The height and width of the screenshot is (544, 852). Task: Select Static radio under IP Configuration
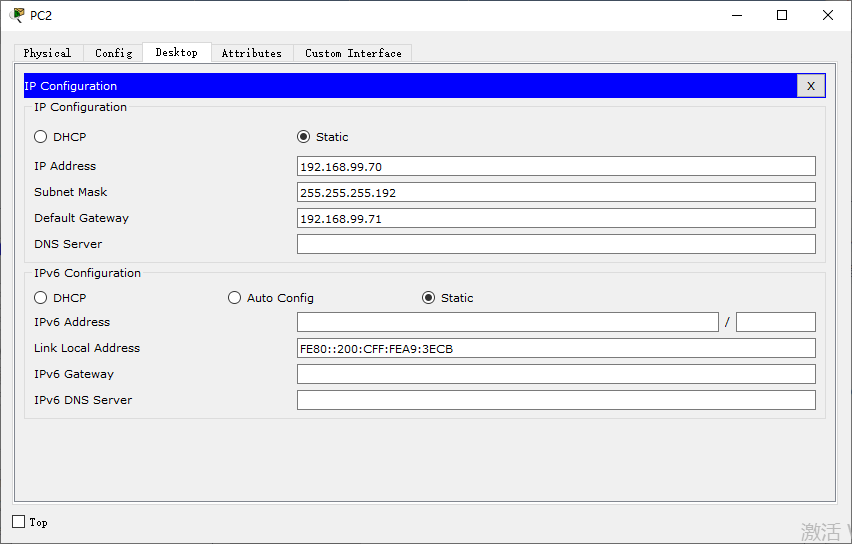click(304, 137)
